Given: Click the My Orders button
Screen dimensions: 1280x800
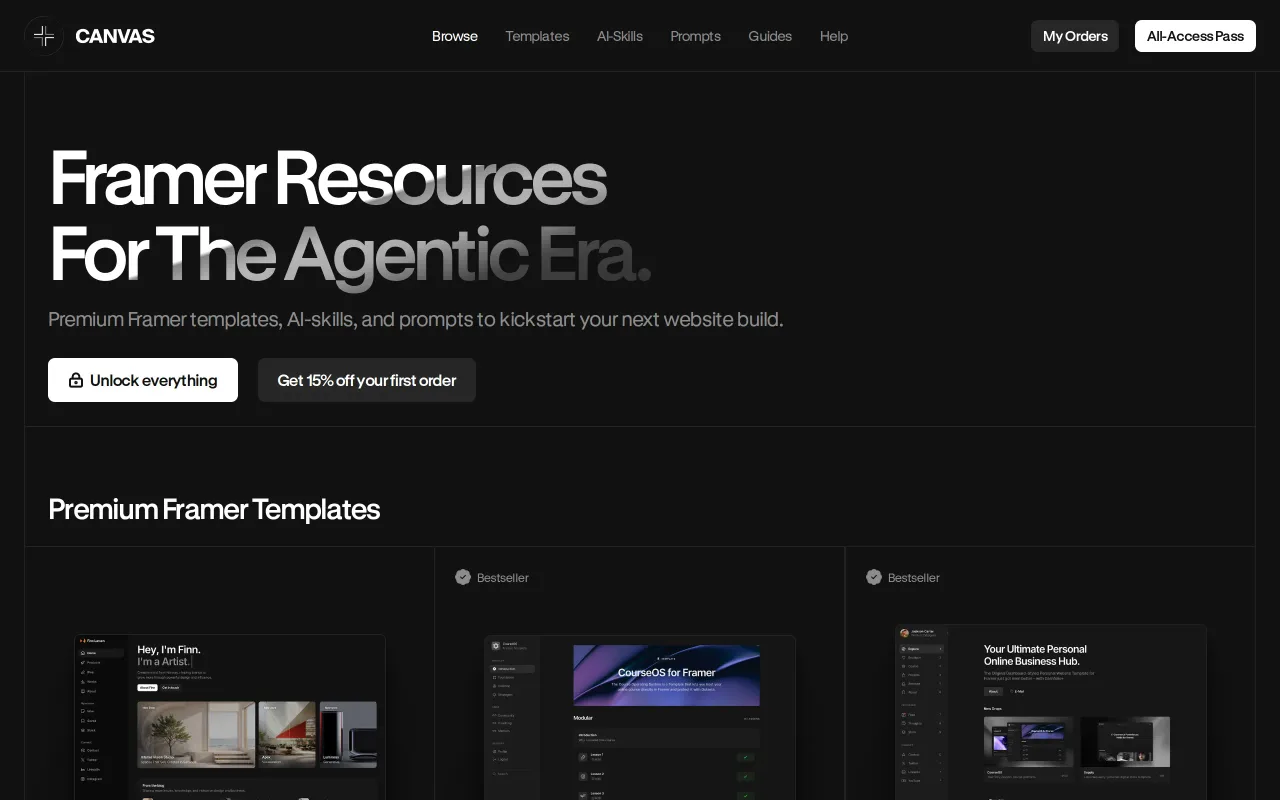Looking at the screenshot, I should 1075,36.
